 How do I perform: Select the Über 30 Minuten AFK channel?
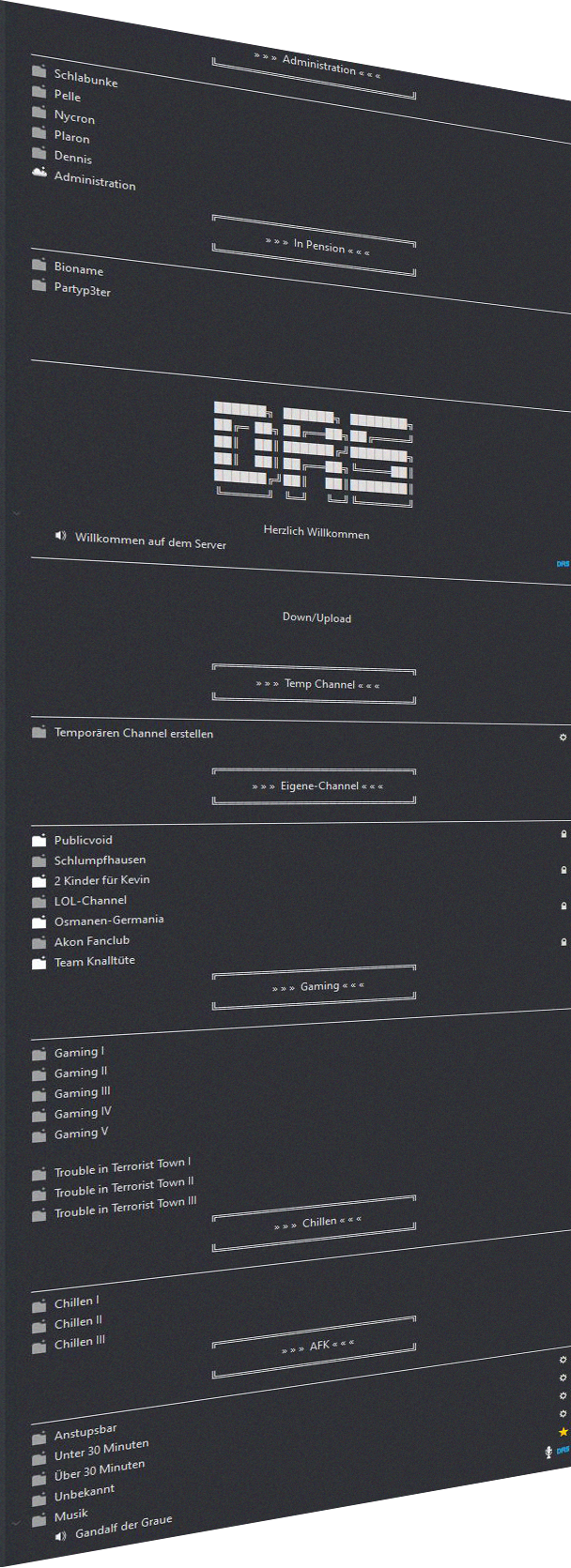[99, 1470]
